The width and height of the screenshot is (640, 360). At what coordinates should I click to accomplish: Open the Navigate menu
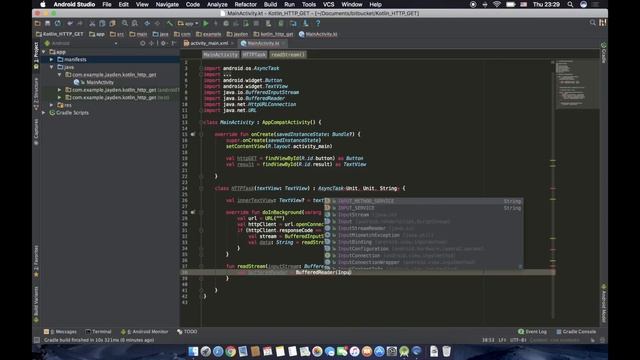tap(167, 4)
